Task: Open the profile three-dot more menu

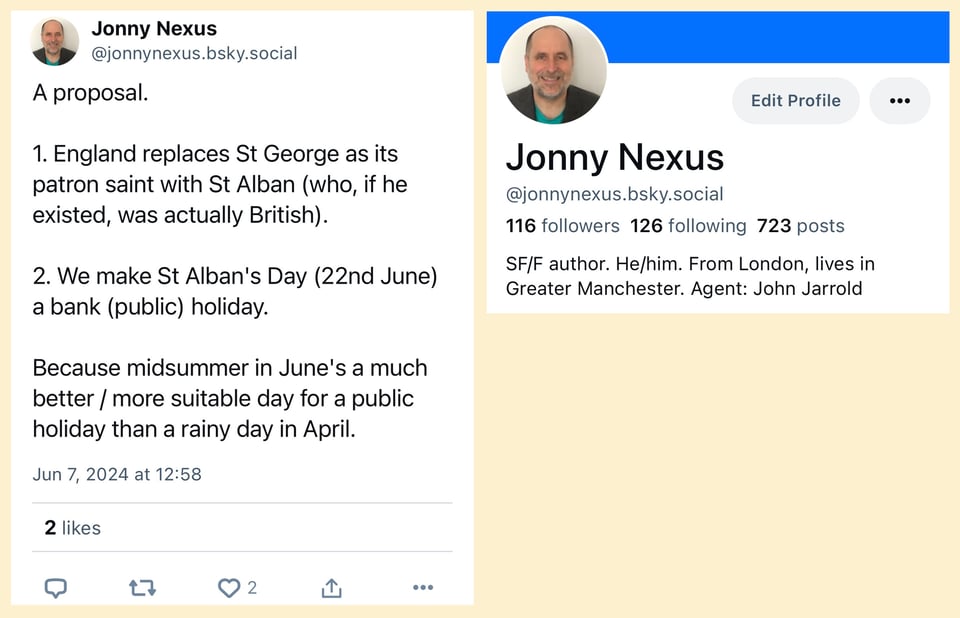Action: (x=899, y=100)
